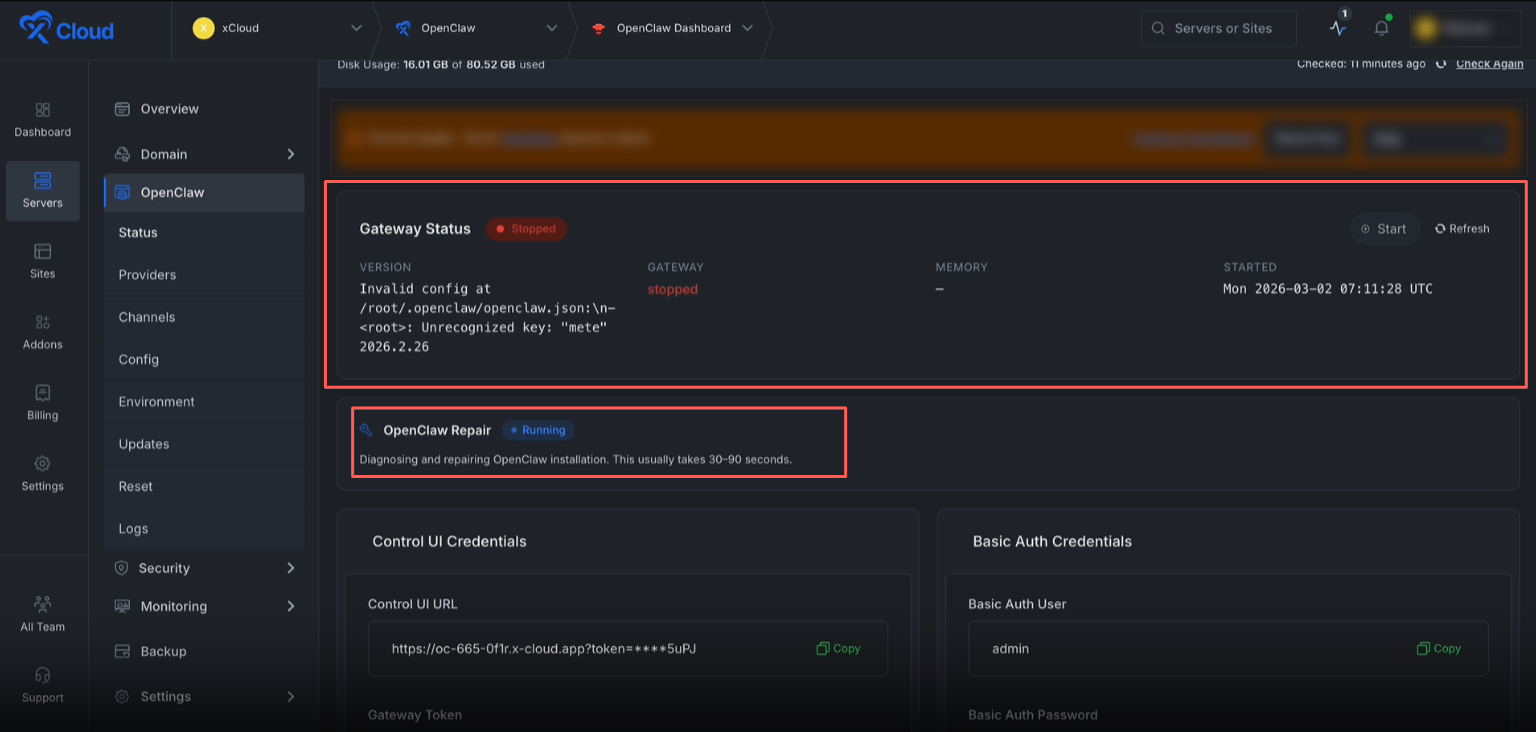
Task: Select Config from the OpenClaw menu
Action: 138,359
